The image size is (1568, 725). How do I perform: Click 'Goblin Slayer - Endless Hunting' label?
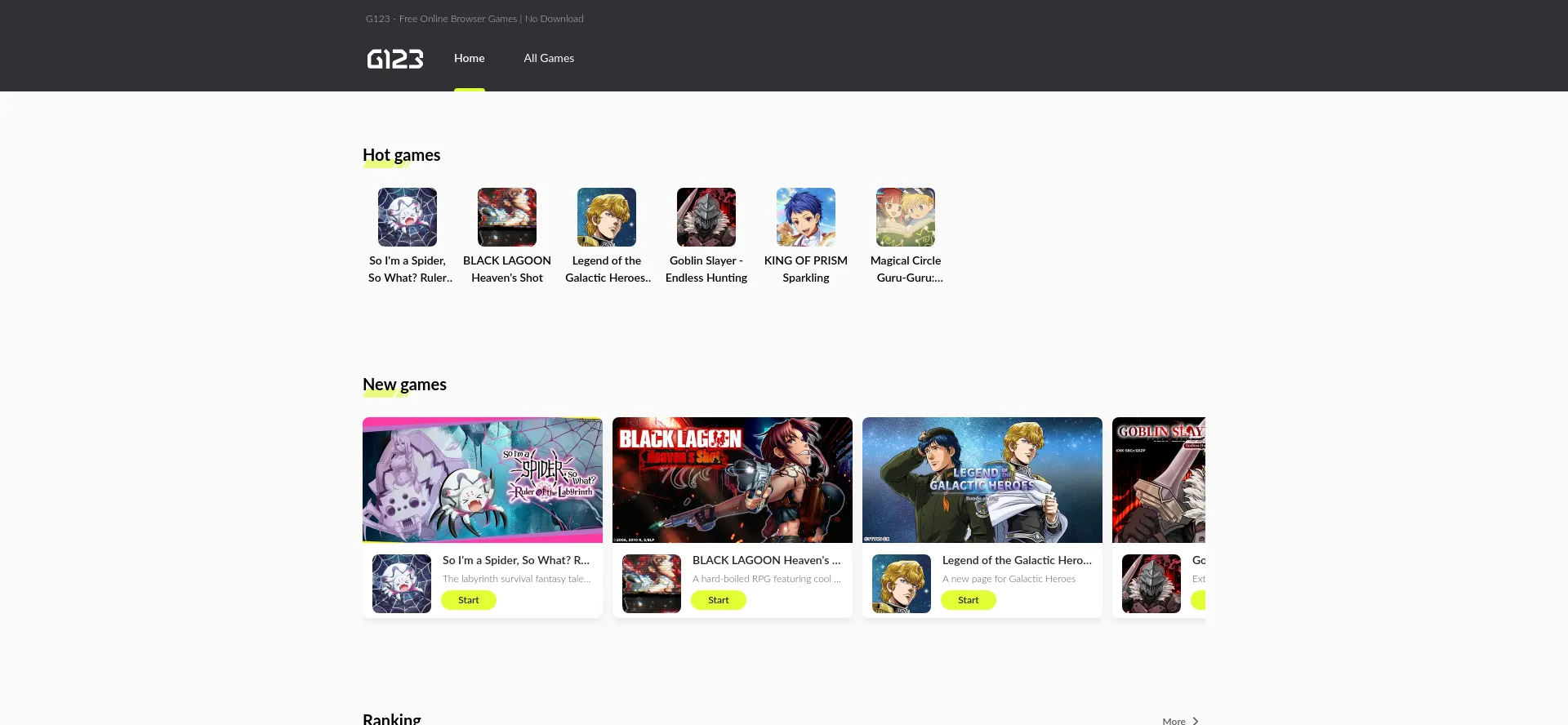coord(706,269)
